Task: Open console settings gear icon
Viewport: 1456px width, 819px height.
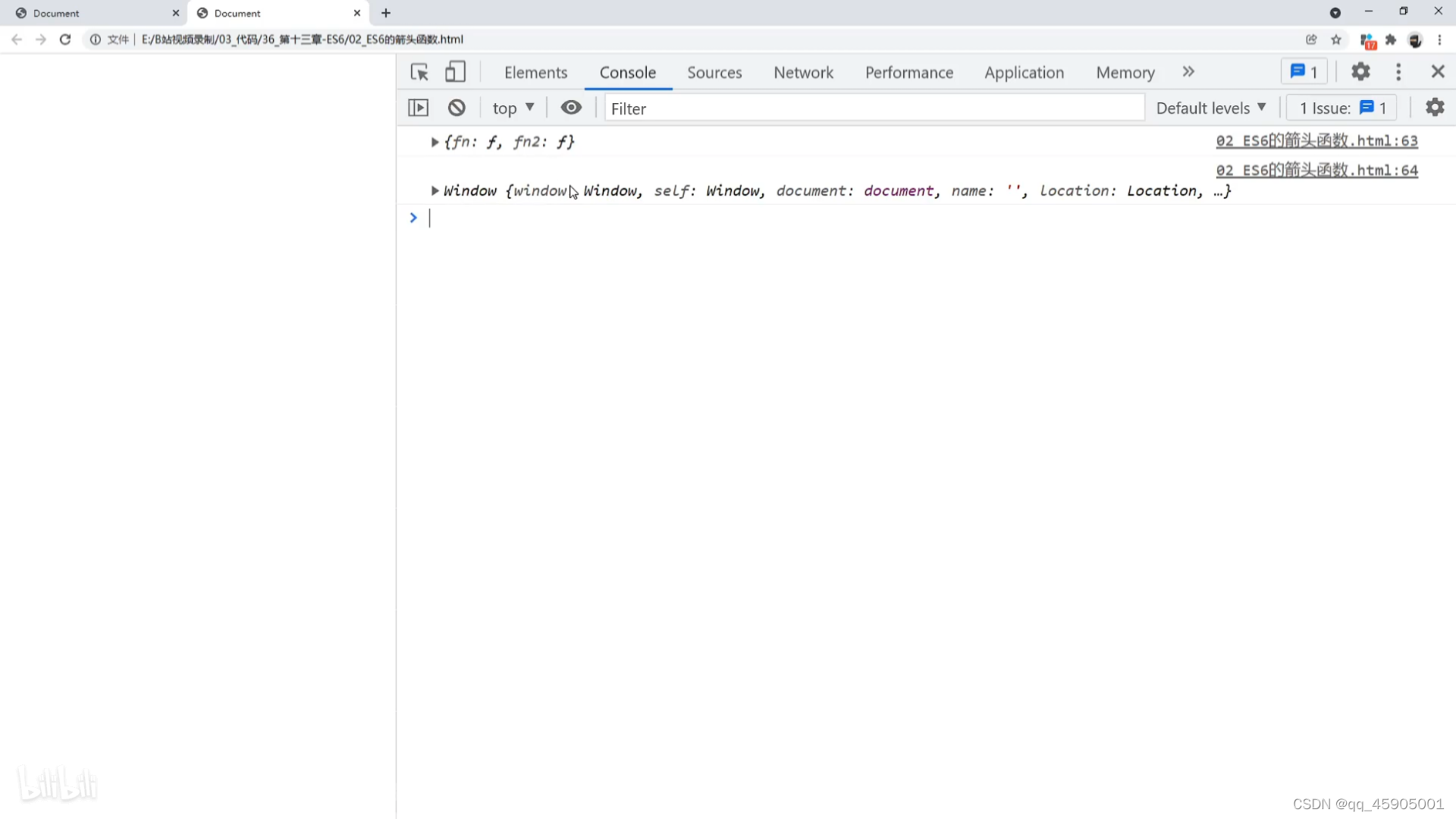Action: [1435, 108]
